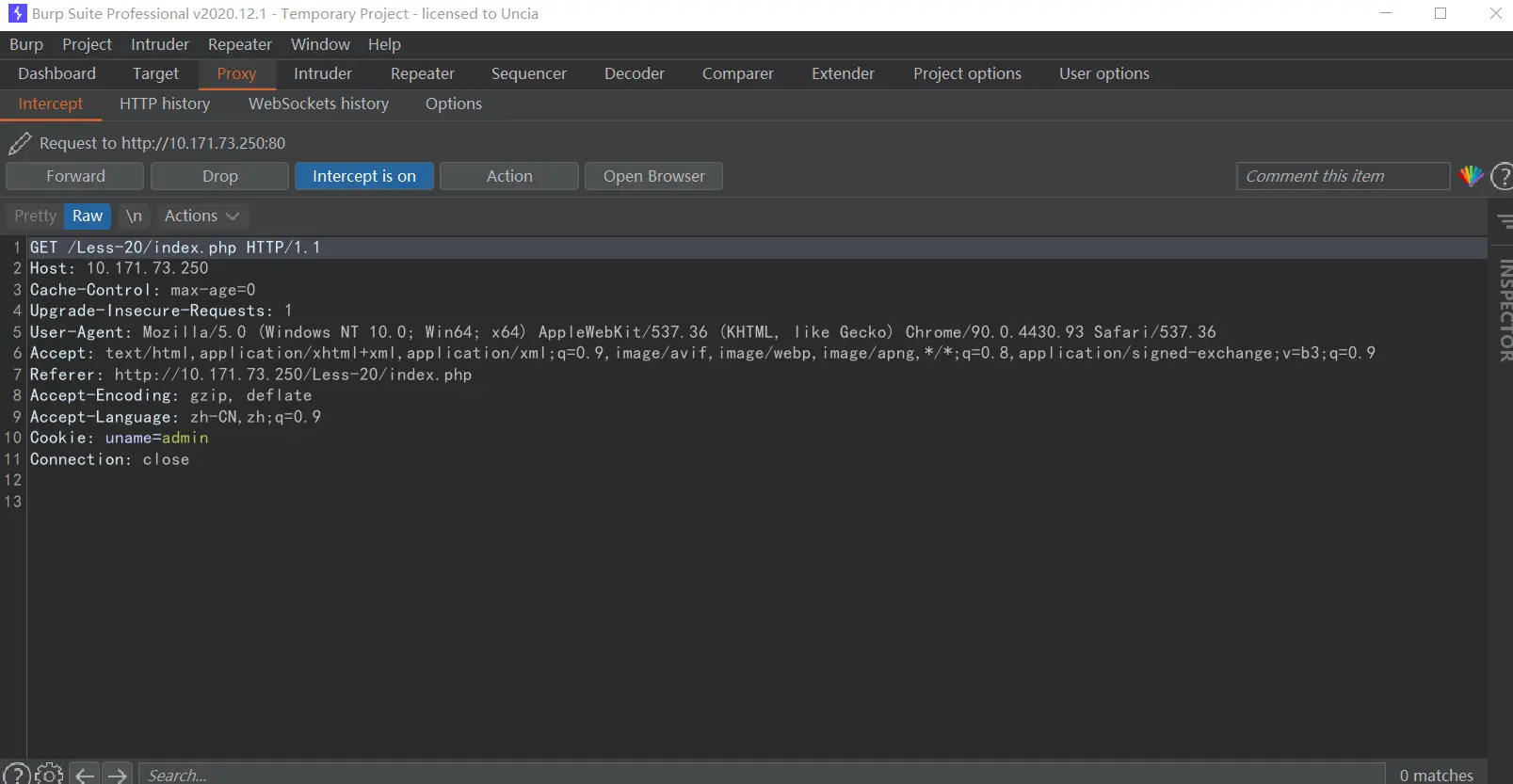This screenshot has height=784, width=1513.
Task: Open search settings gear icon
Action: tap(49, 775)
